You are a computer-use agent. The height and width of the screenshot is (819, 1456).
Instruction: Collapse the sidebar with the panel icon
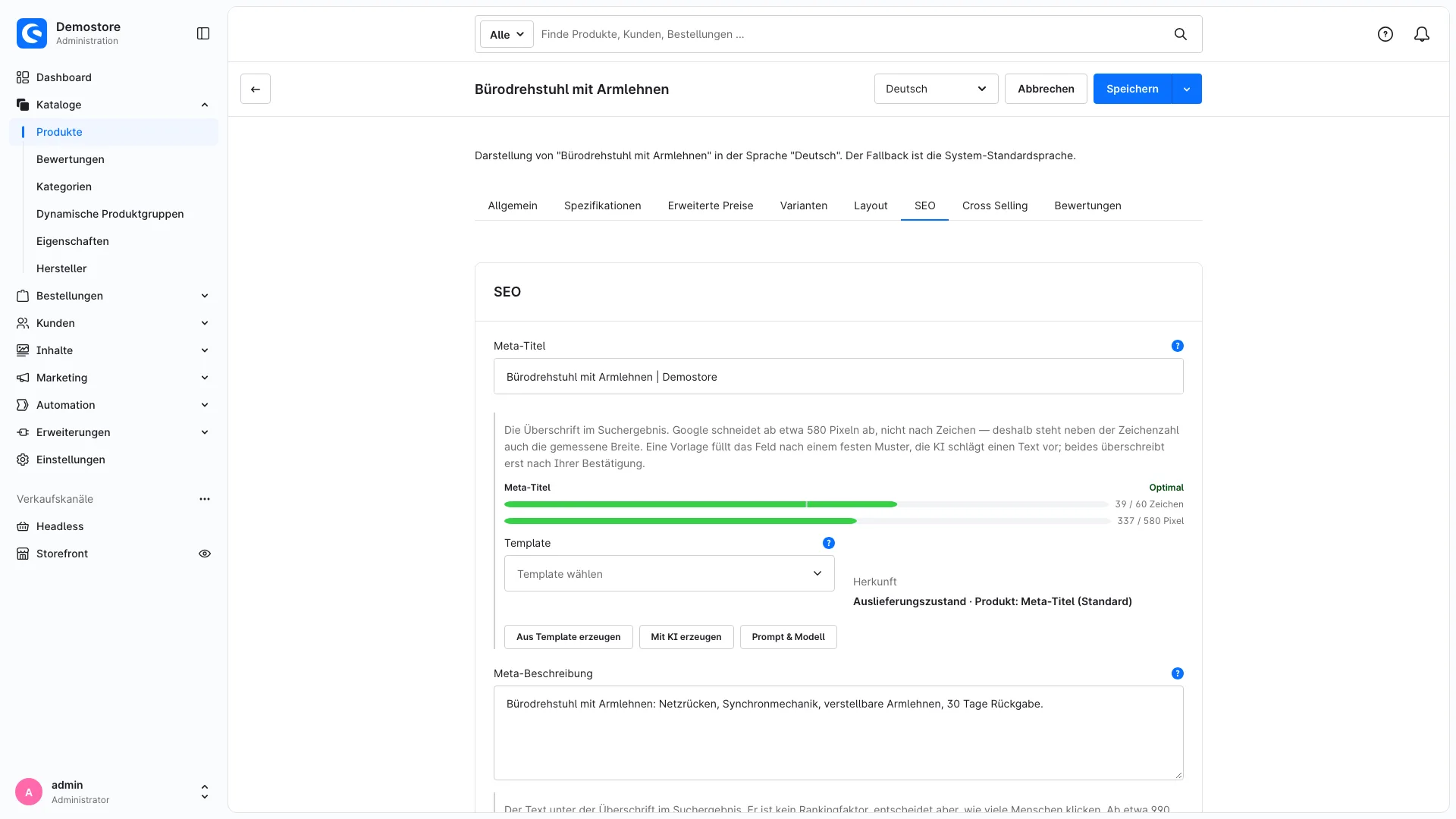click(x=203, y=33)
